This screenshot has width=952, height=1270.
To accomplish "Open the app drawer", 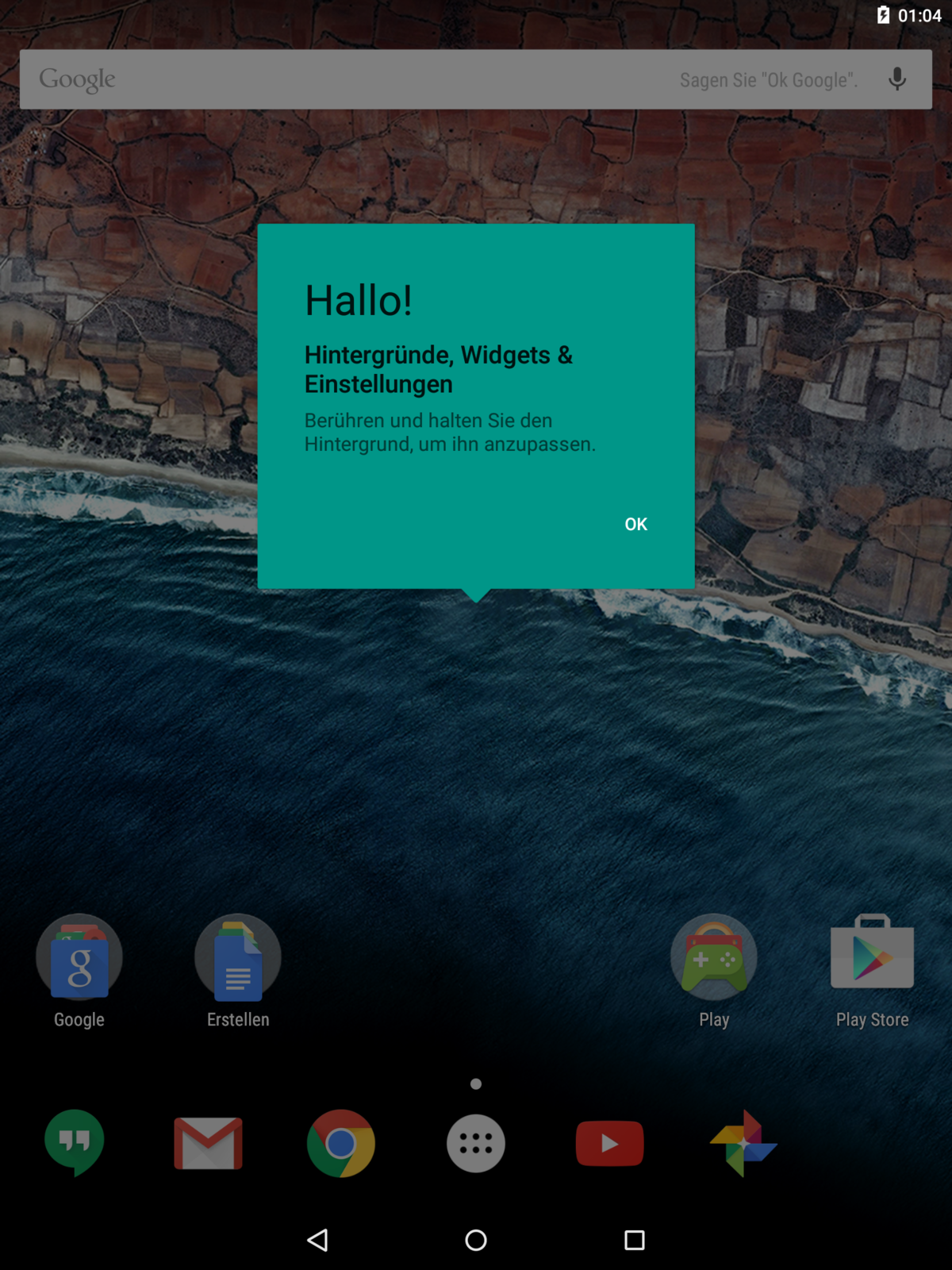I will [476, 1143].
